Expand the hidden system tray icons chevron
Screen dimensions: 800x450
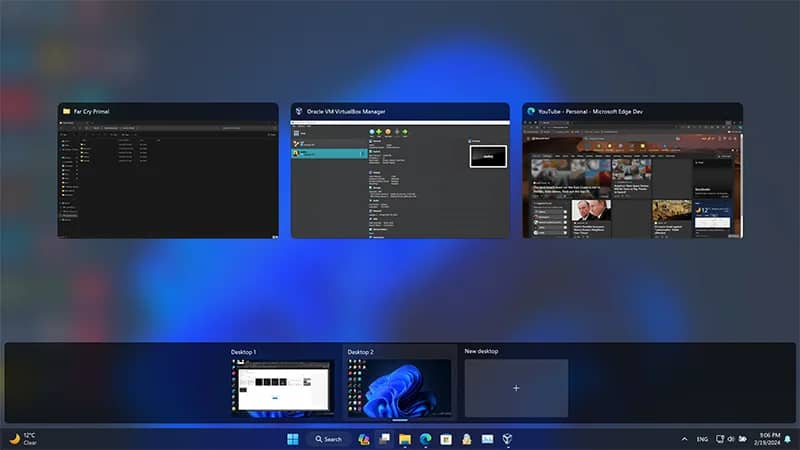(684, 439)
